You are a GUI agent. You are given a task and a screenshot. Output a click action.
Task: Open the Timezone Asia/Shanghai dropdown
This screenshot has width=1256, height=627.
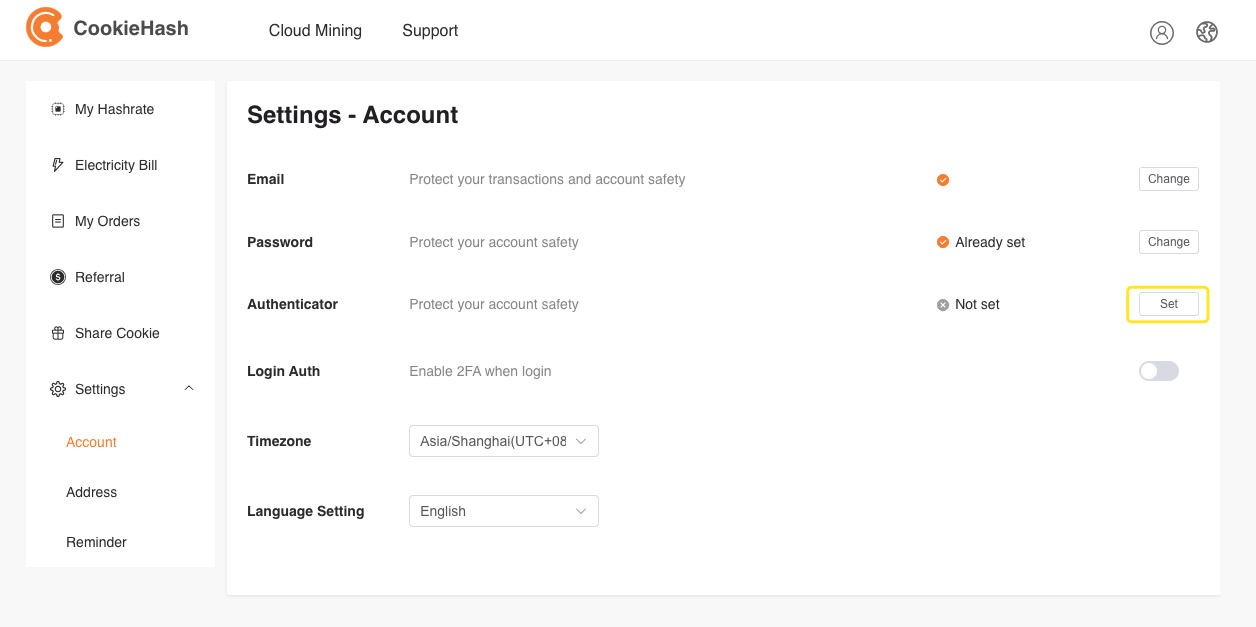[x=504, y=441]
